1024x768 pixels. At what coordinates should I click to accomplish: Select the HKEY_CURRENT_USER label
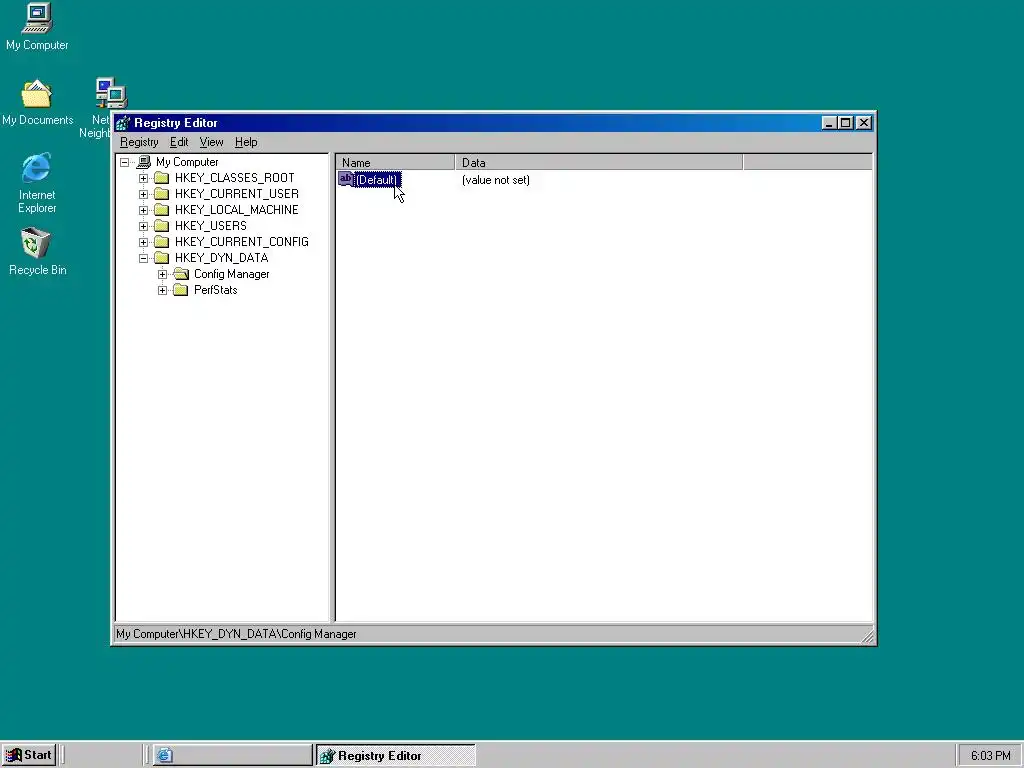236,194
